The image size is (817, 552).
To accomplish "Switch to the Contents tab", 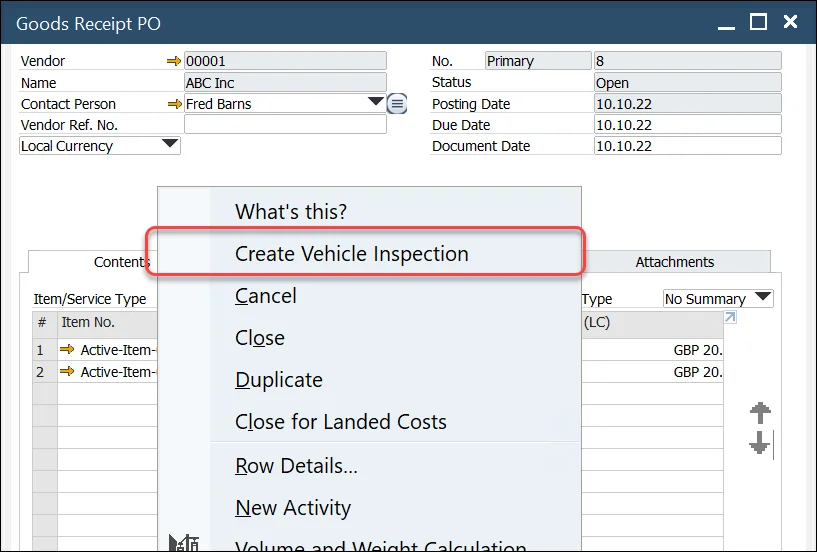I will coord(122,262).
